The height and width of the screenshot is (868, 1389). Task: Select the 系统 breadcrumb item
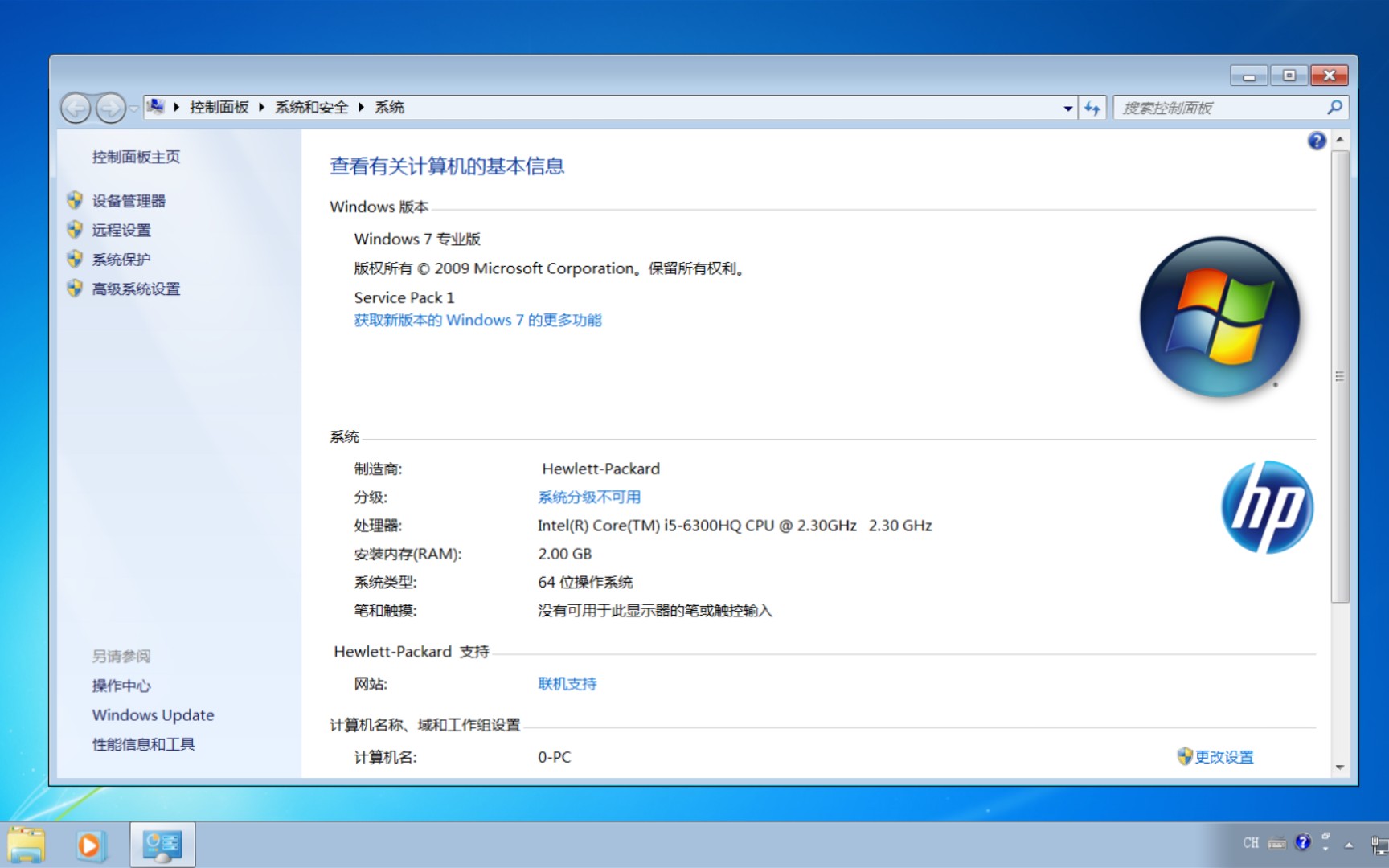(x=389, y=107)
